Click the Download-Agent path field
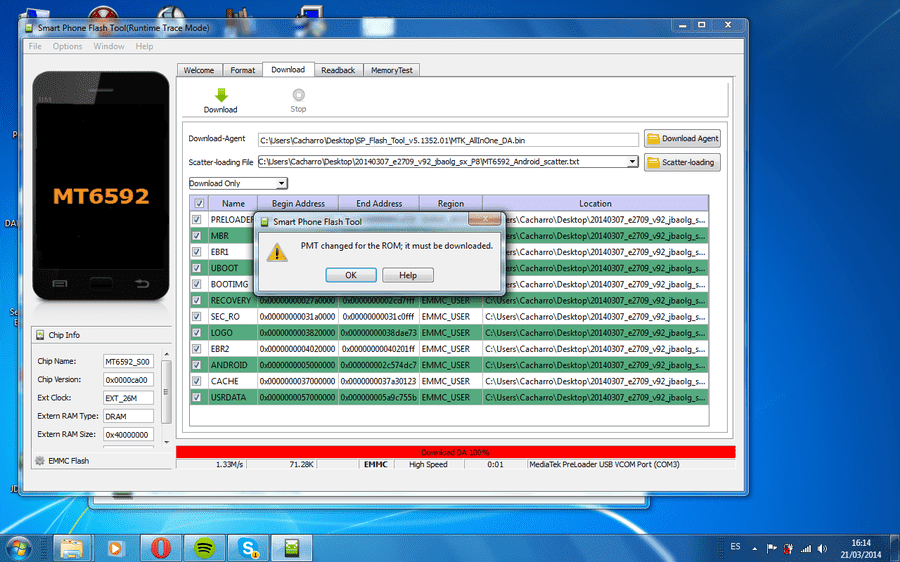Image resolution: width=900 pixels, height=562 pixels. click(448, 140)
